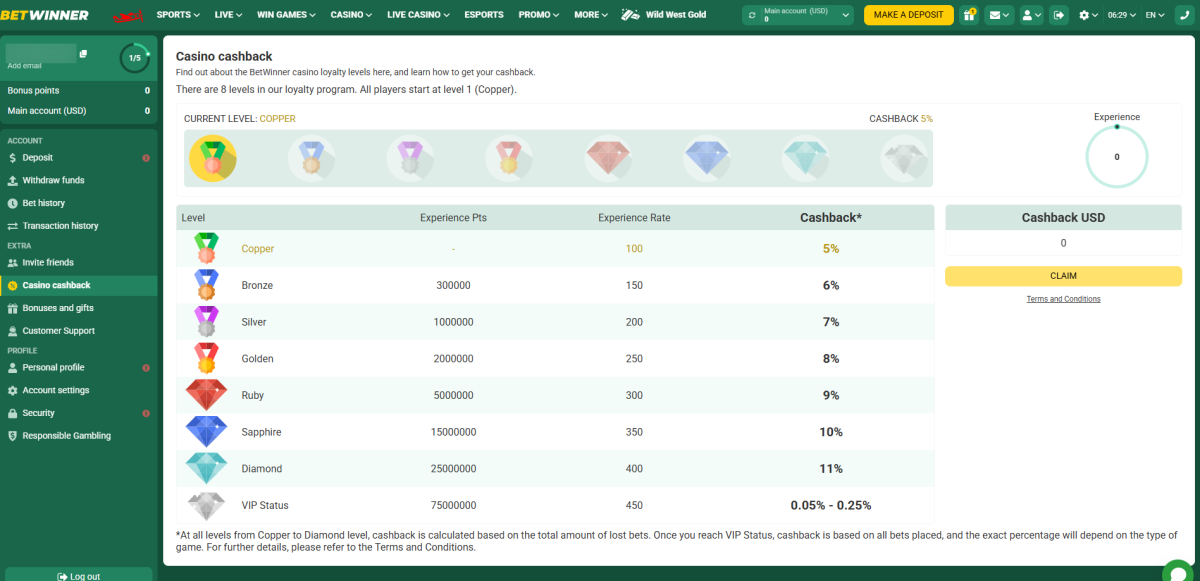Open the gift bonuses icon
This screenshot has height=581, width=1200.
pos(969,15)
